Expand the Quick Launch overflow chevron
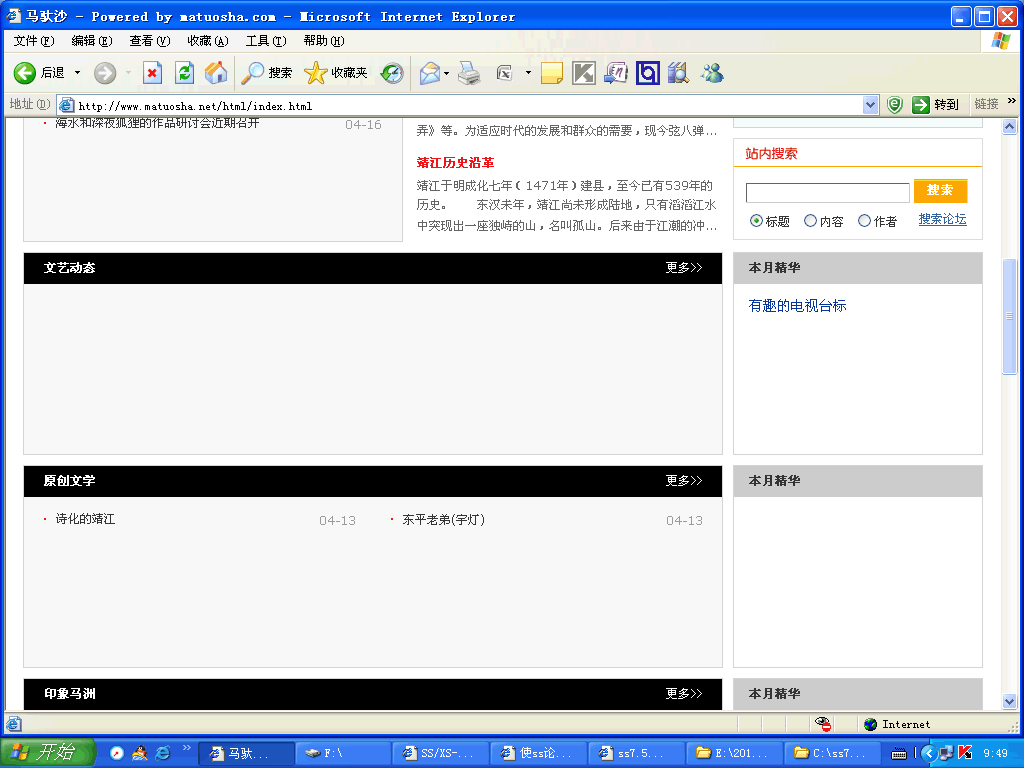The height and width of the screenshot is (768, 1024). pyautogui.click(x=187, y=748)
